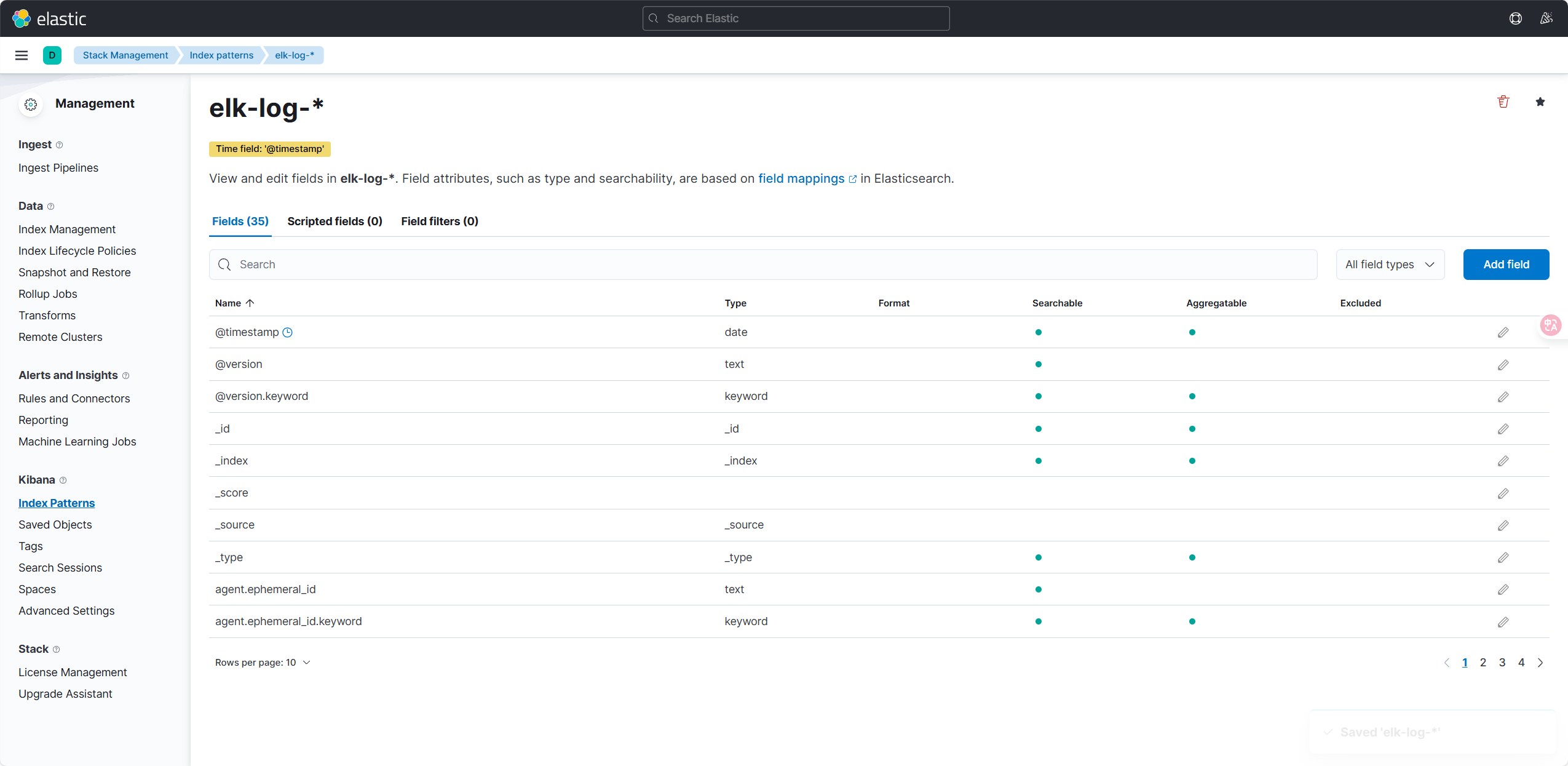This screenshot has height=766, width=1568.
Task: Open Snapshot and Restore
Action: coord(74,273)
